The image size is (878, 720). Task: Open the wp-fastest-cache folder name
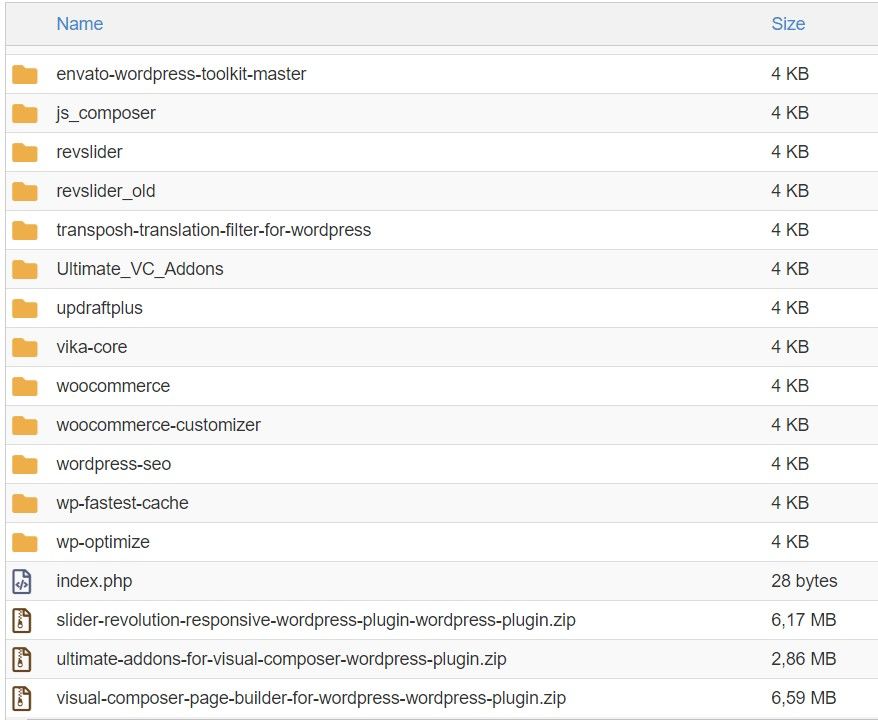tap(122, 503)
